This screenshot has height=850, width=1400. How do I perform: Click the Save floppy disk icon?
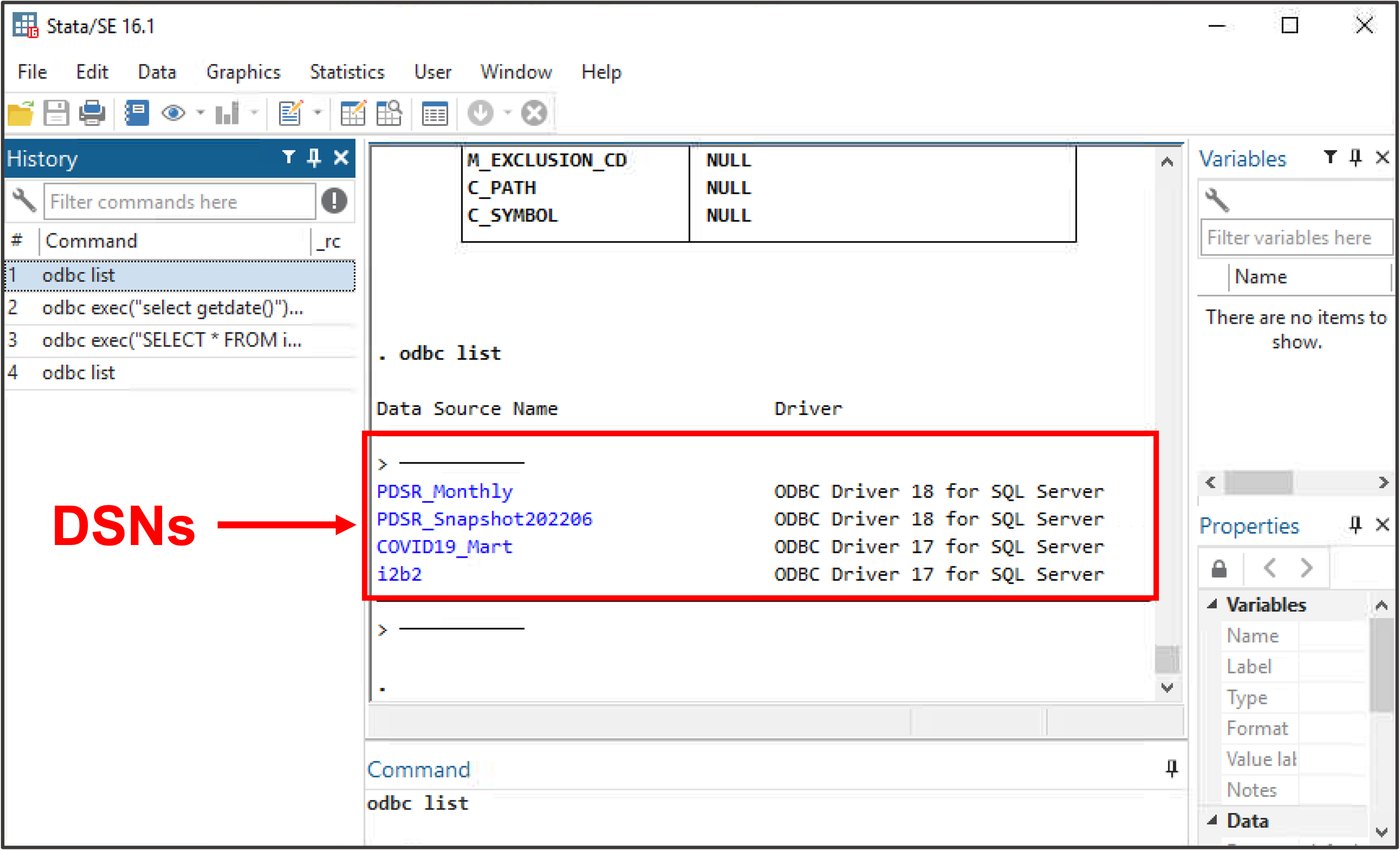[56, 113]
